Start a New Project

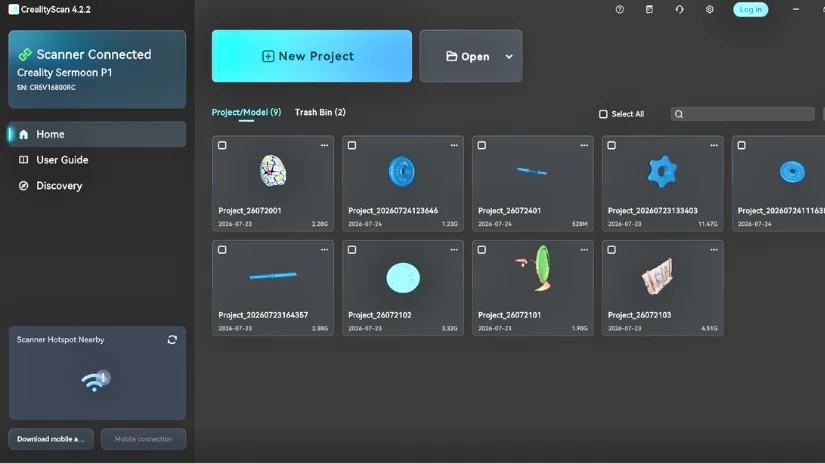pyautogui.click(x=311, y=56)
